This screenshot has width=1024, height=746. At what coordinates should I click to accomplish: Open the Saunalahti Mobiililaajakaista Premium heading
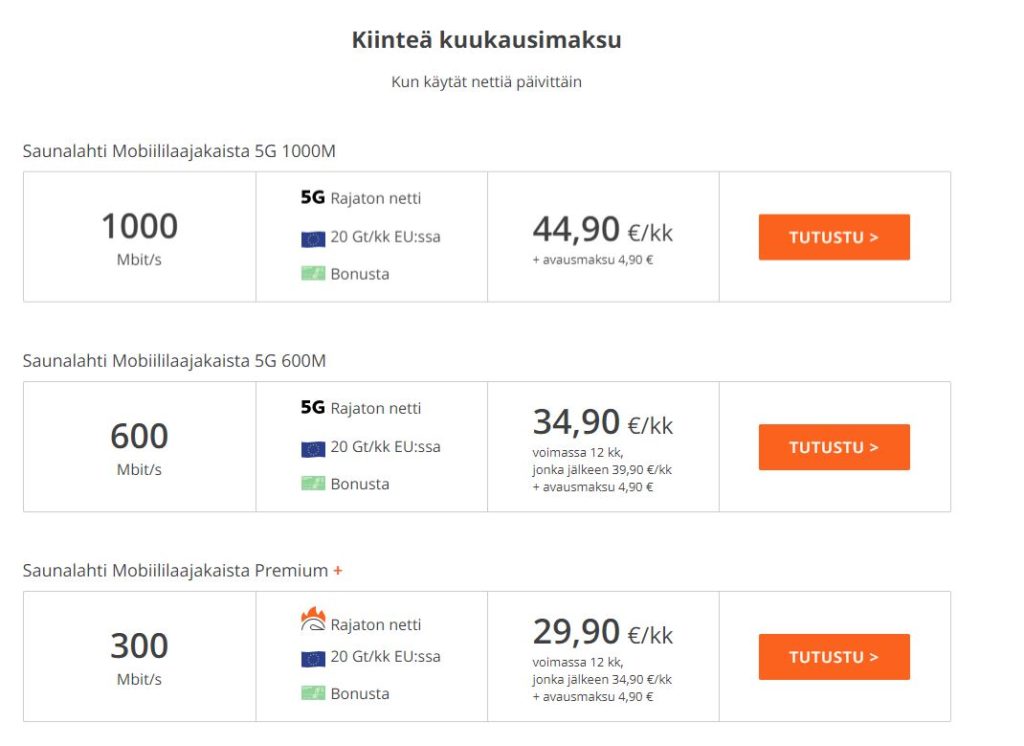(x=175, y=571)
